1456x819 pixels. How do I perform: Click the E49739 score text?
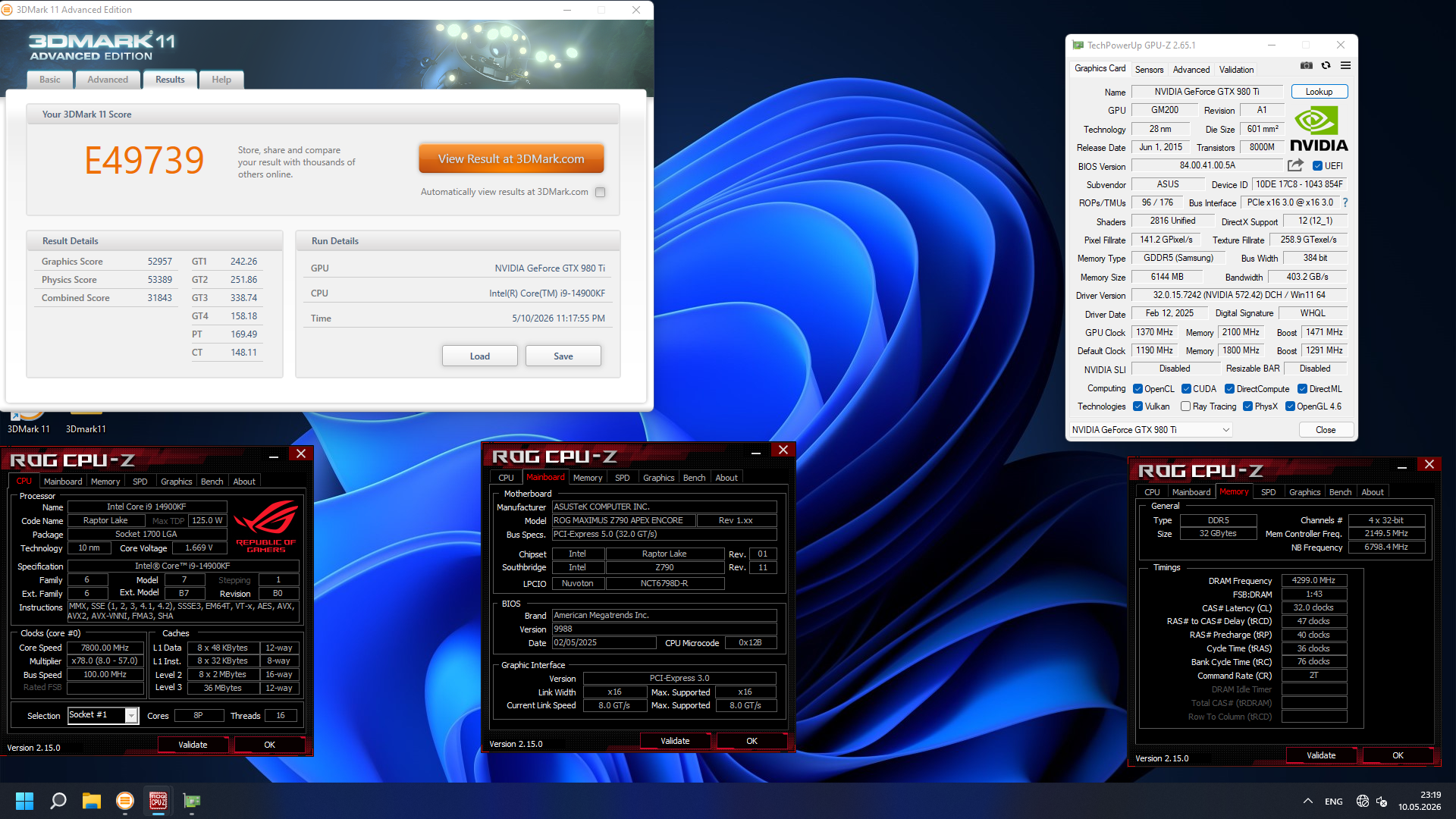click(x=144, y=161)
